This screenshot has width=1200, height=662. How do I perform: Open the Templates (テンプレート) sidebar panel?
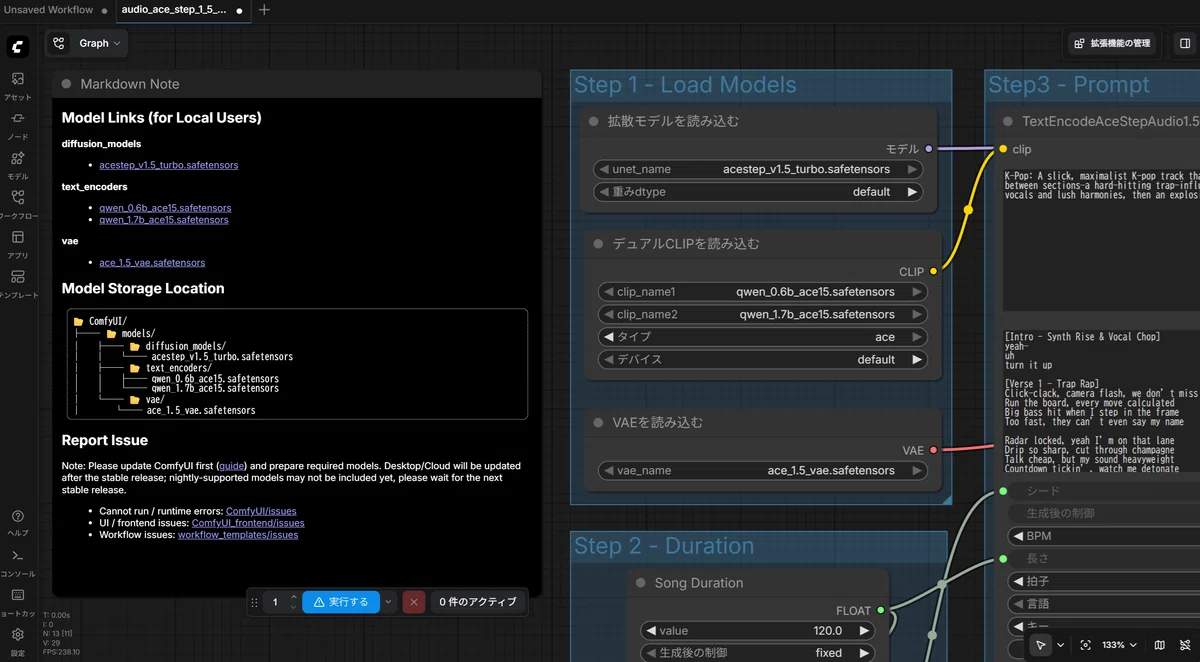pyautogui.click(x=18, y=283)
